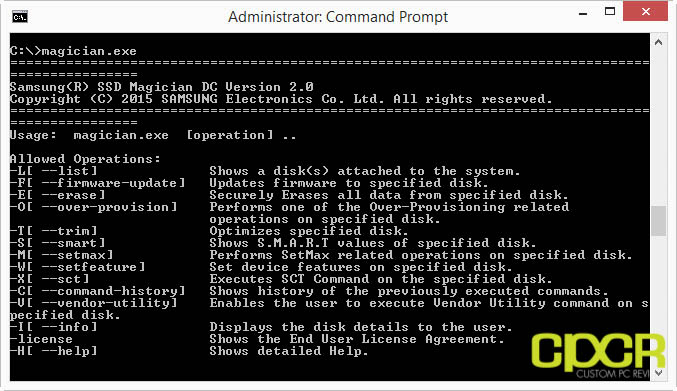Image resolution: width=677 pixels, height=391 pixels.
Task: Click the Administrator: Command Prompt title bar
Action: 338,17
